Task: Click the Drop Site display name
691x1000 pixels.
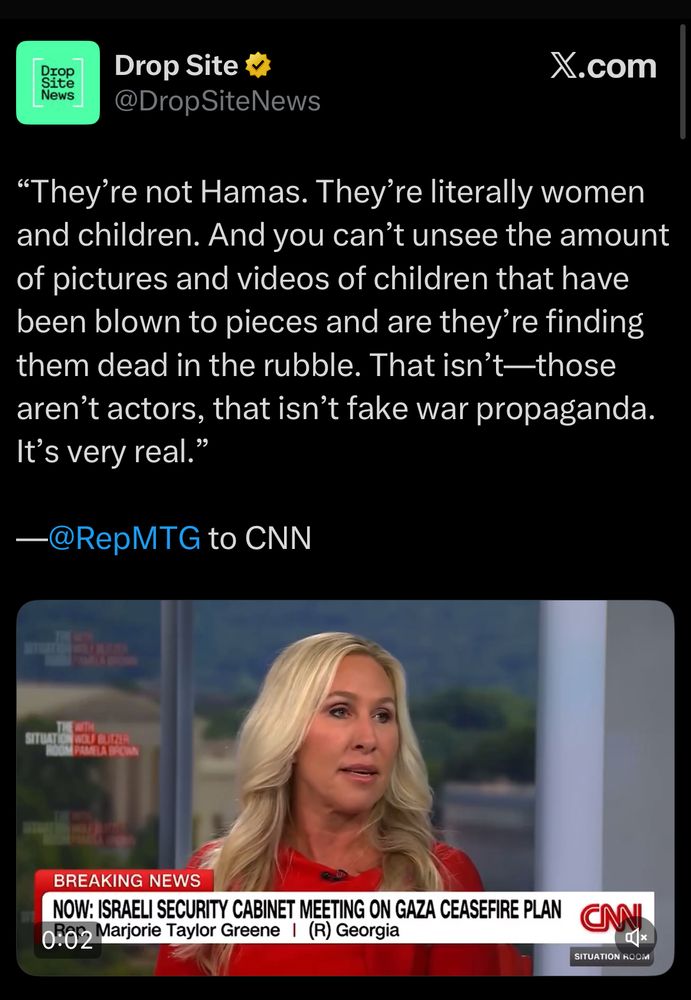Action: [x=176, y=65]
